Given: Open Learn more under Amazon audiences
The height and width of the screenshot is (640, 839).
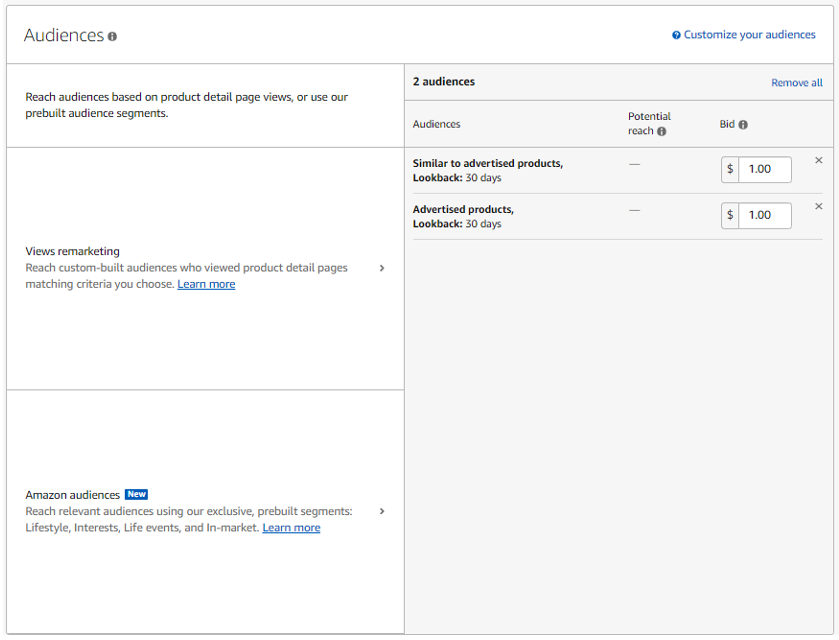Looking at the screenshot, I should click(291, 528).
